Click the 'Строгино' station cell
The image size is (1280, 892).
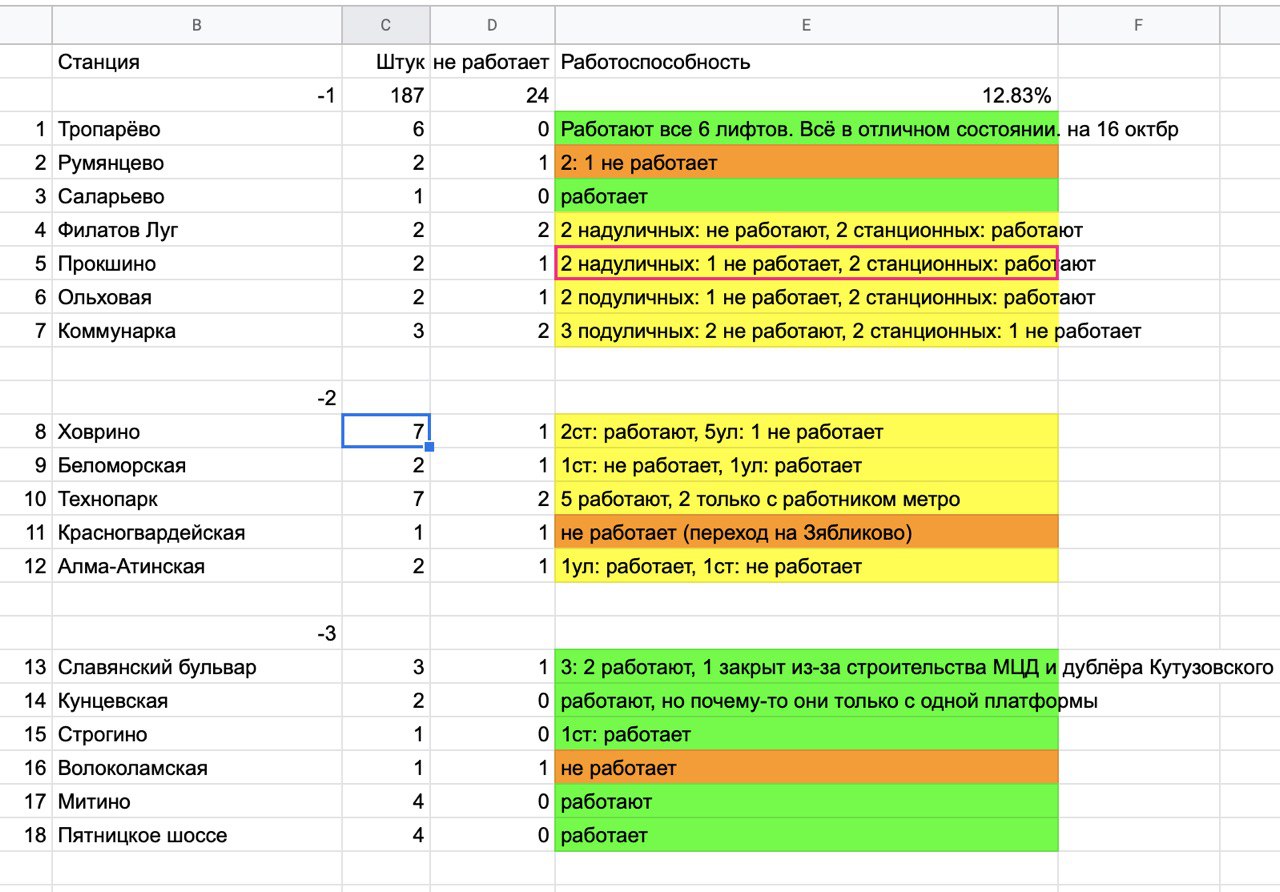[x=197, y=734]
